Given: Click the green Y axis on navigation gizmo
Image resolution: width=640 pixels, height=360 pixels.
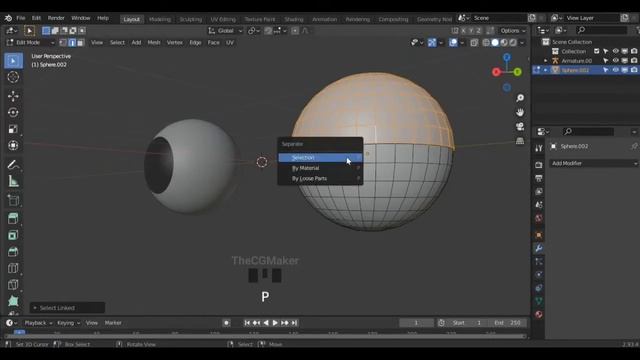Looking at the screenshot, I should click(x=518, y=72).
